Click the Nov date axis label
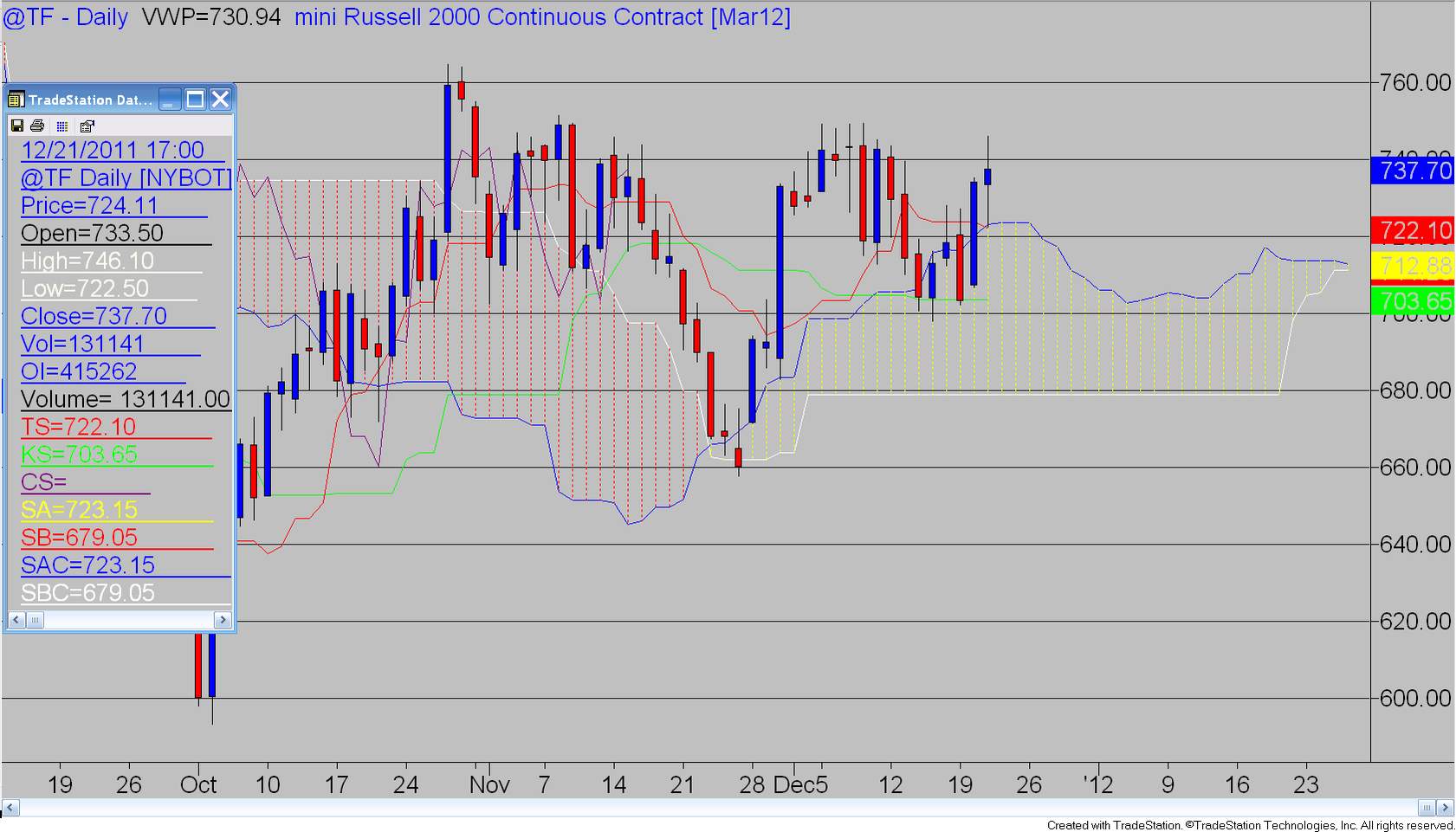This screenshot has height=832, width=1456. click(489, 785)
